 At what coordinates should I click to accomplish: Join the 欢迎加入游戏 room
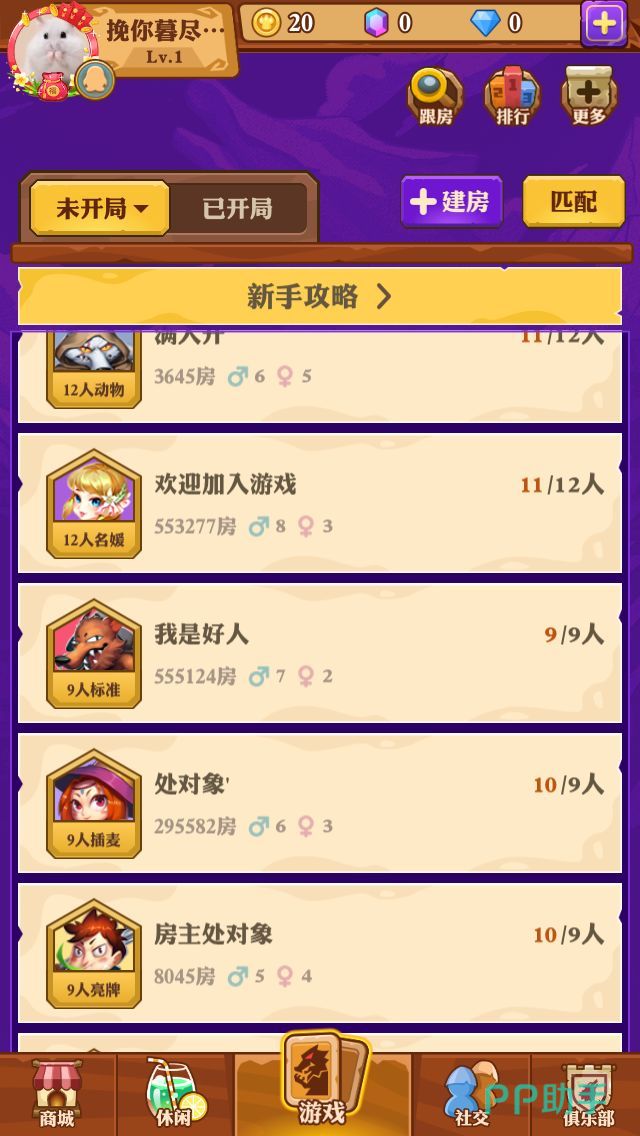[320, 503]
